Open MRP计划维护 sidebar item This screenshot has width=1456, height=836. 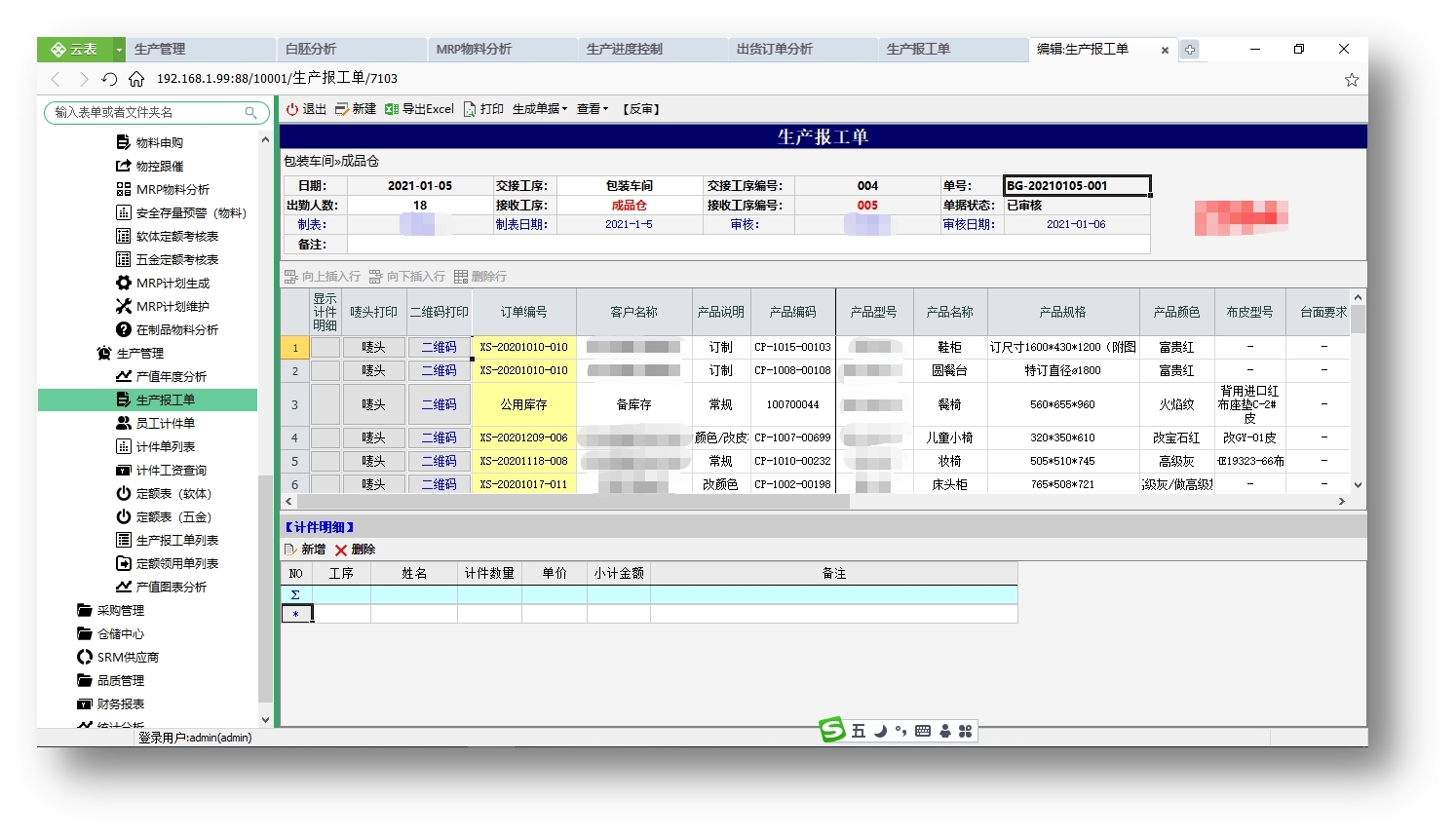(x=162, y=306)
